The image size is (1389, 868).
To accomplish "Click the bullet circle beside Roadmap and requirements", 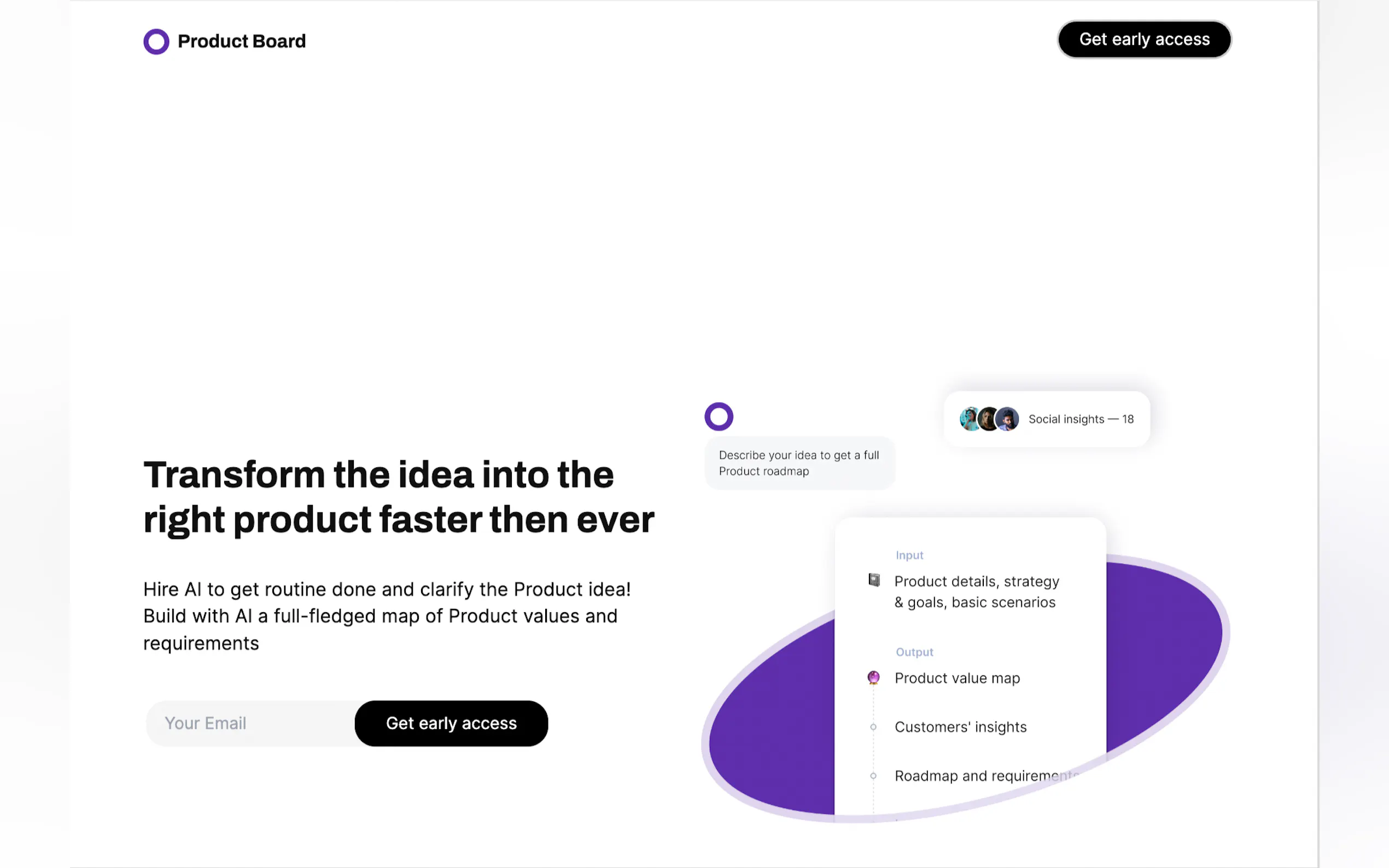I will click(873, 776).
